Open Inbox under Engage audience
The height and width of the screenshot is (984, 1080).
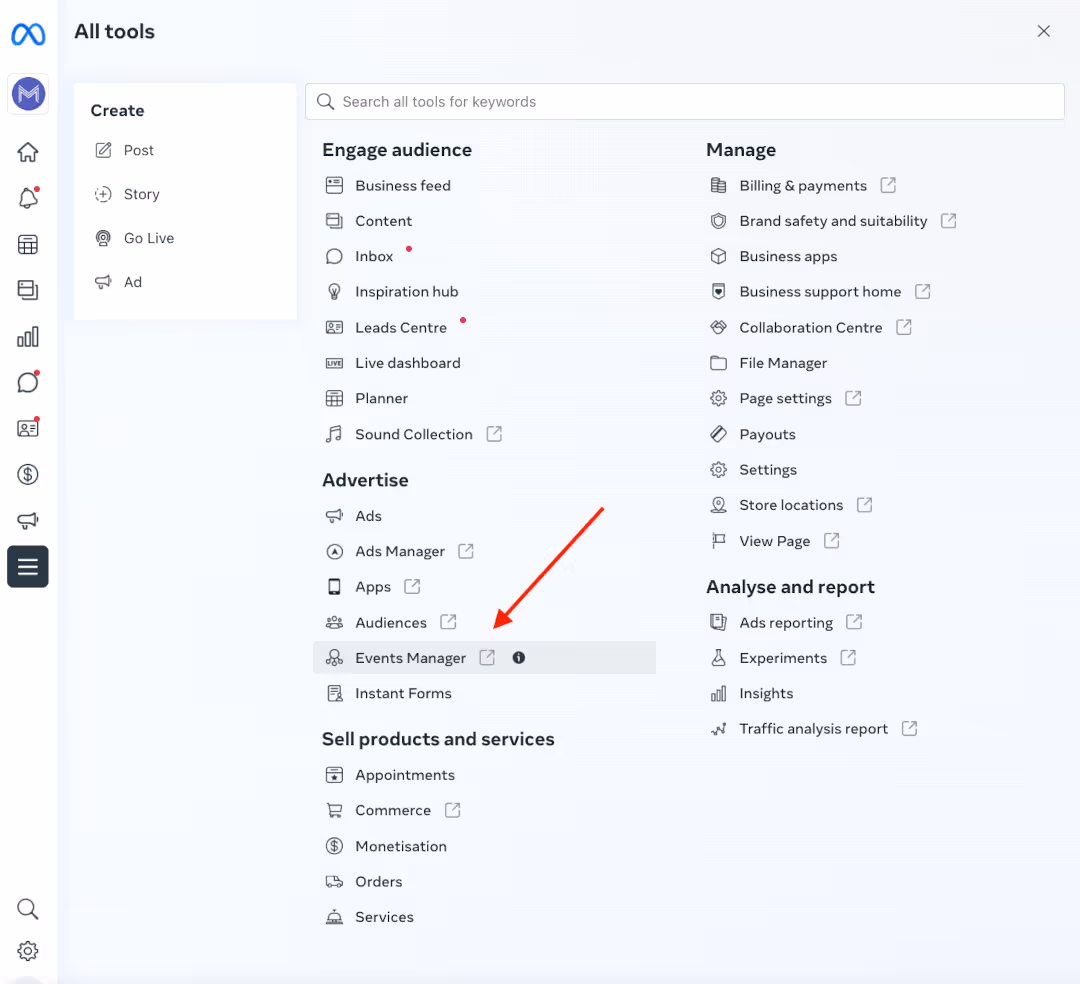click(x=359, y=256)
